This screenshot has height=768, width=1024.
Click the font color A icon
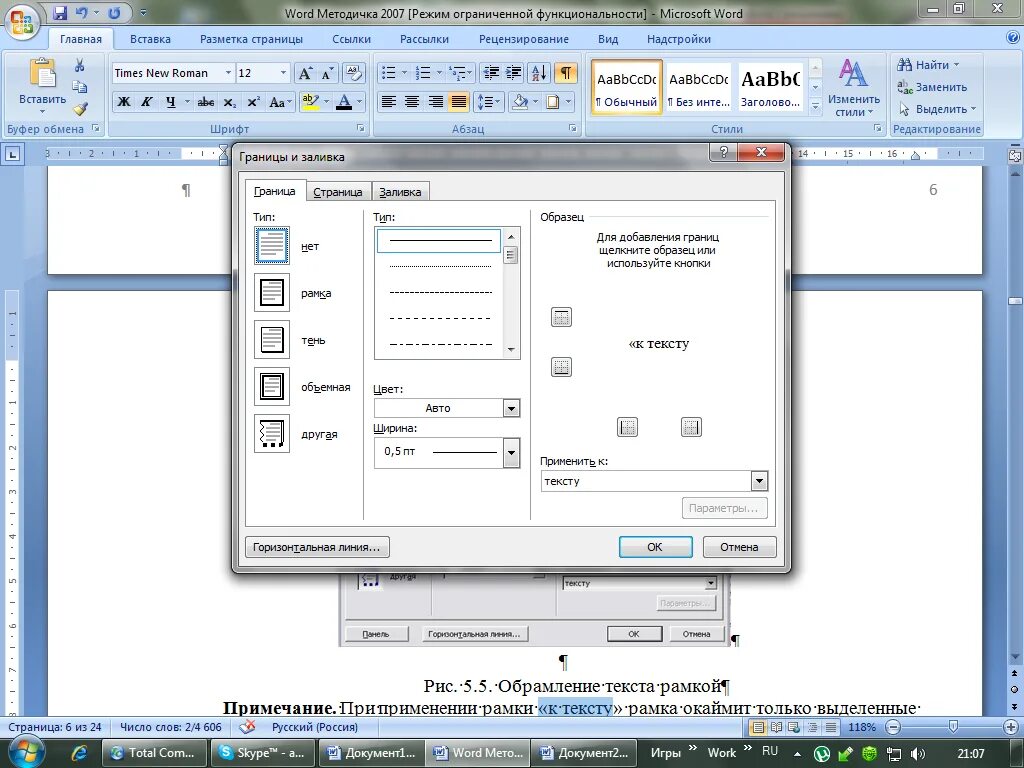tap(344, 102)
